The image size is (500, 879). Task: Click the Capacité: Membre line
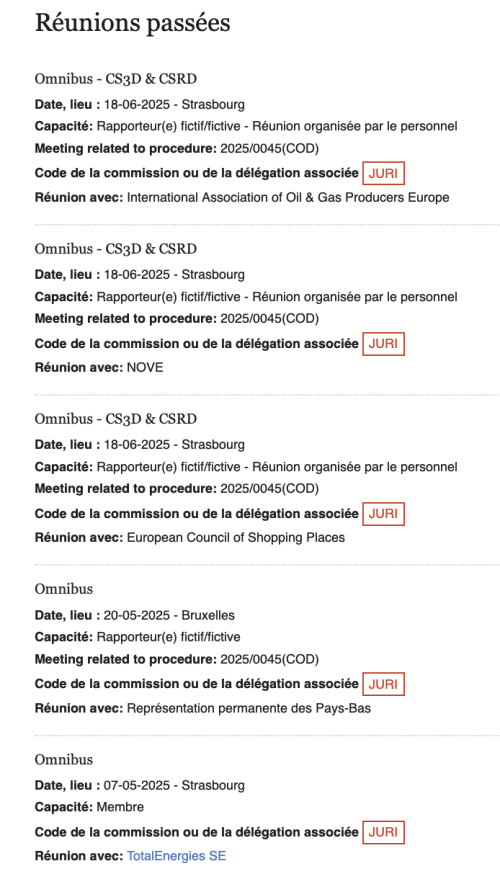pyautogui.click(x=89, y=807)
